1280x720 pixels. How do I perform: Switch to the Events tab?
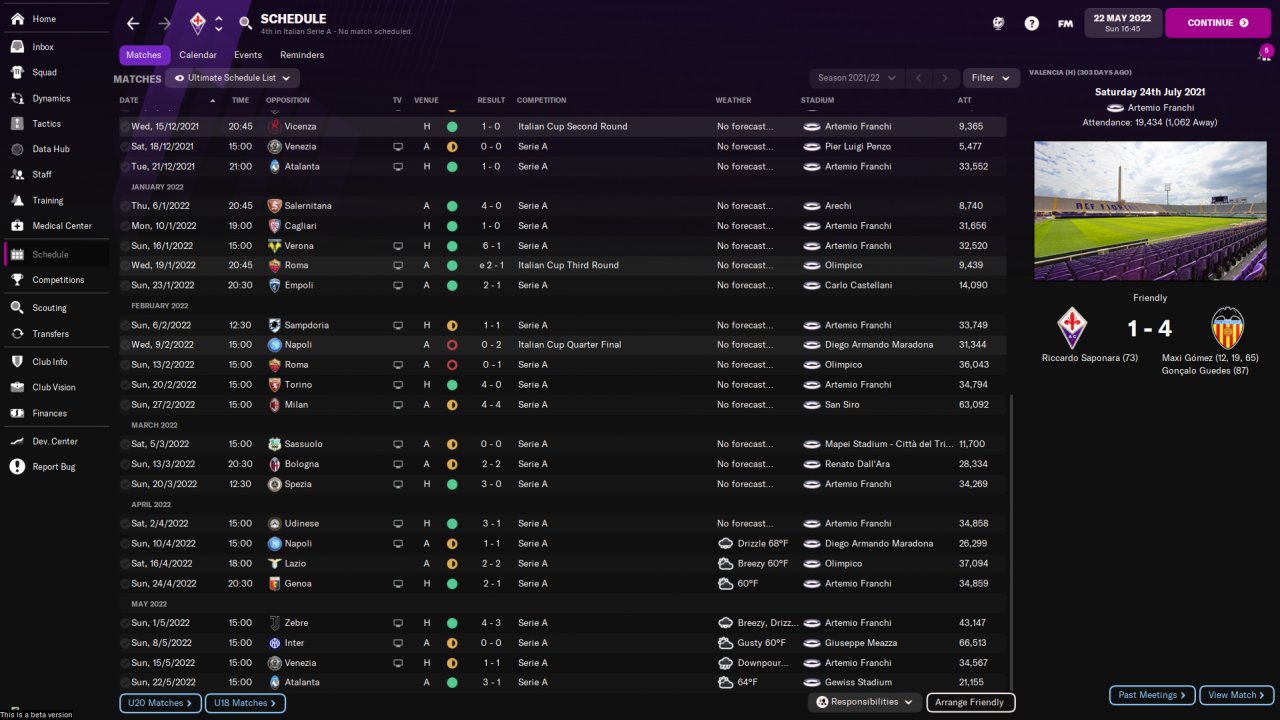point(248,55)
